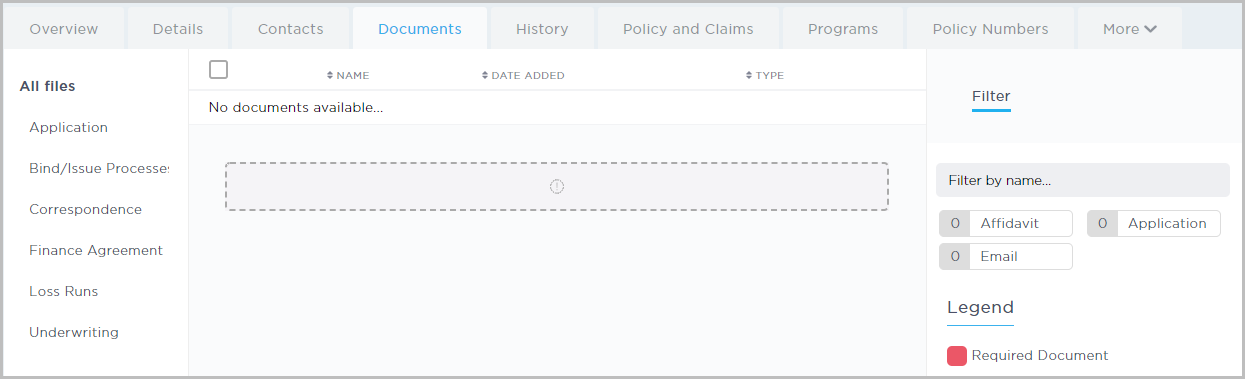Expand the More tab dropdown

coord(1130,29)
